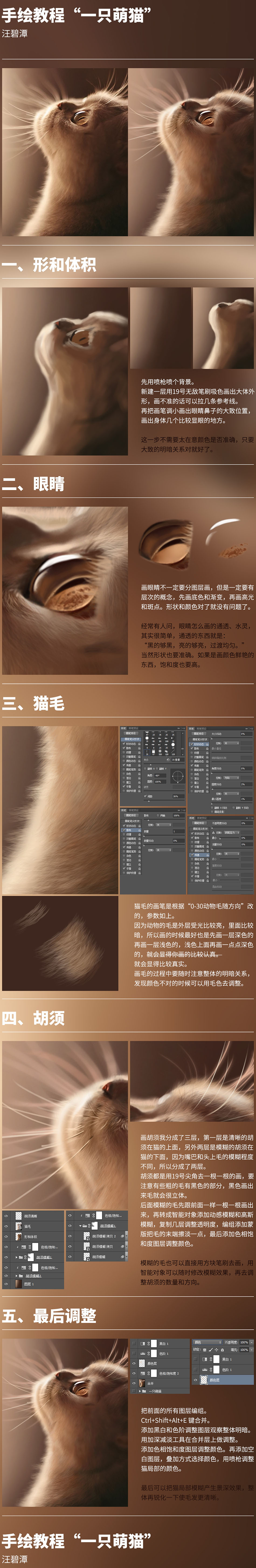256x1568 pixels.
Task: Open 控制 dropdown set to 方向 under 角度抖动
Action: point(231,777)
